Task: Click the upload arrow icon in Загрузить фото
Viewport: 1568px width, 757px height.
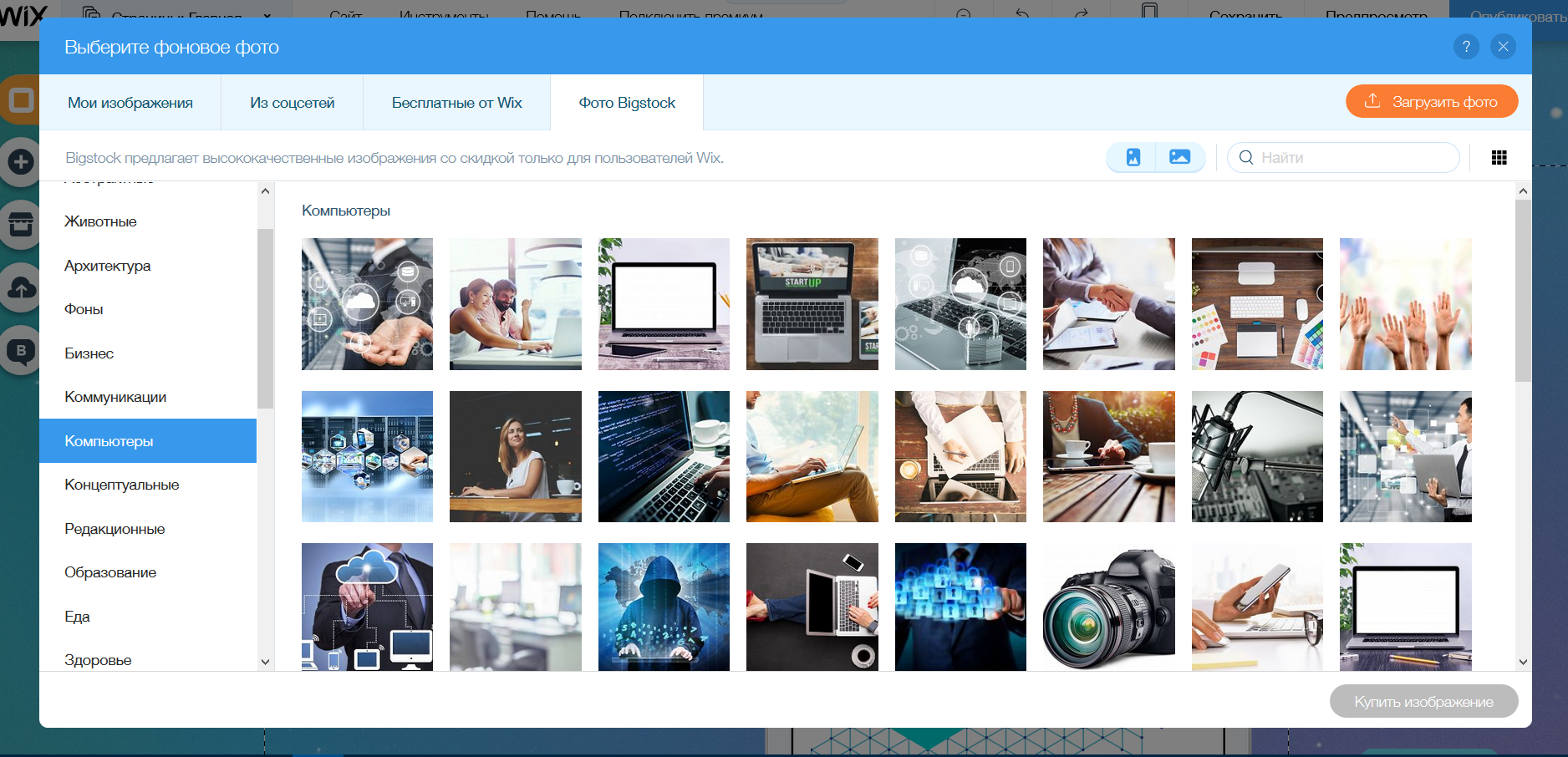Action: (x=1372, y=101)
